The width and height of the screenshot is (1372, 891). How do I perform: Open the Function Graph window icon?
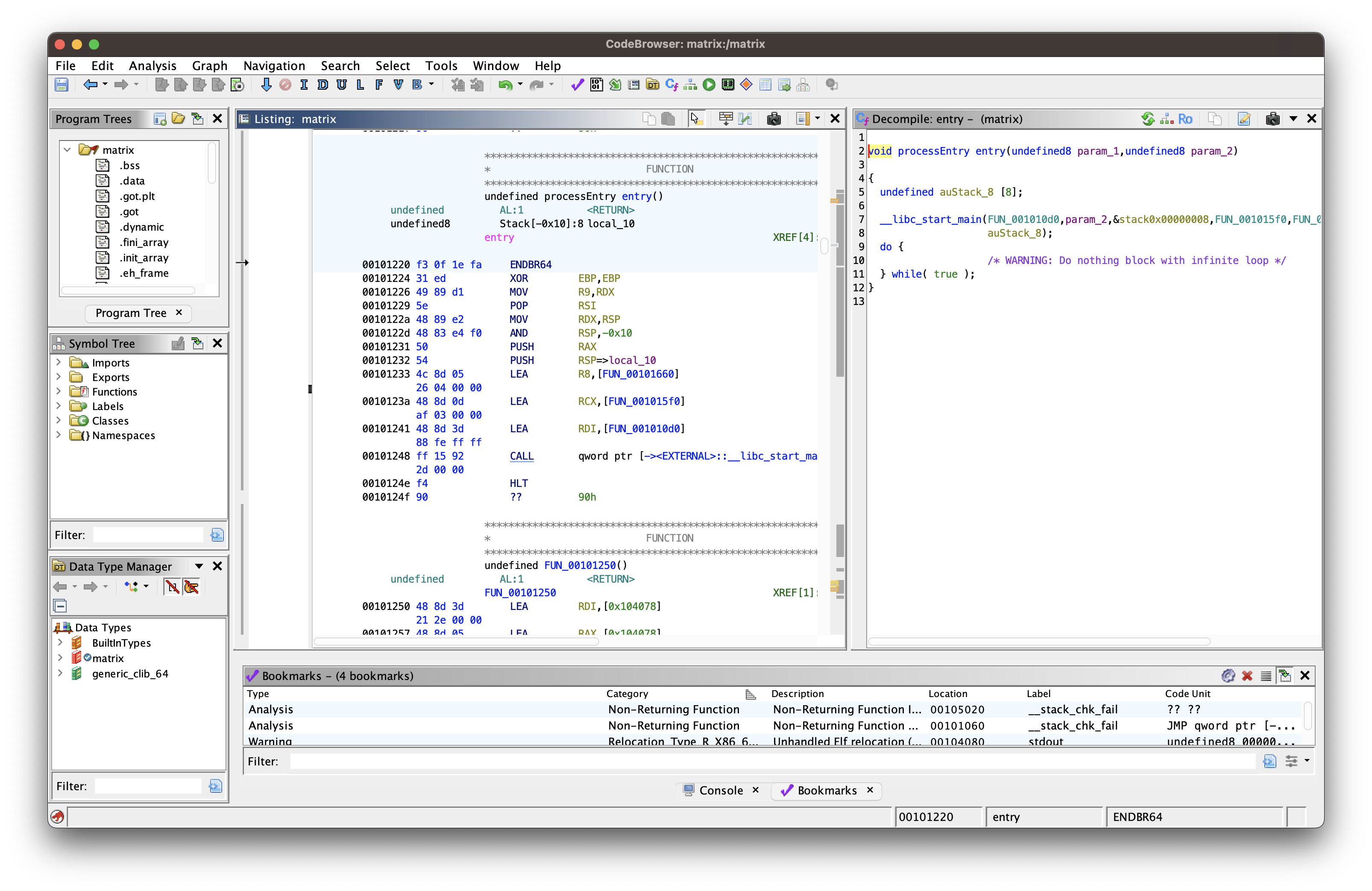coord(690,85)
